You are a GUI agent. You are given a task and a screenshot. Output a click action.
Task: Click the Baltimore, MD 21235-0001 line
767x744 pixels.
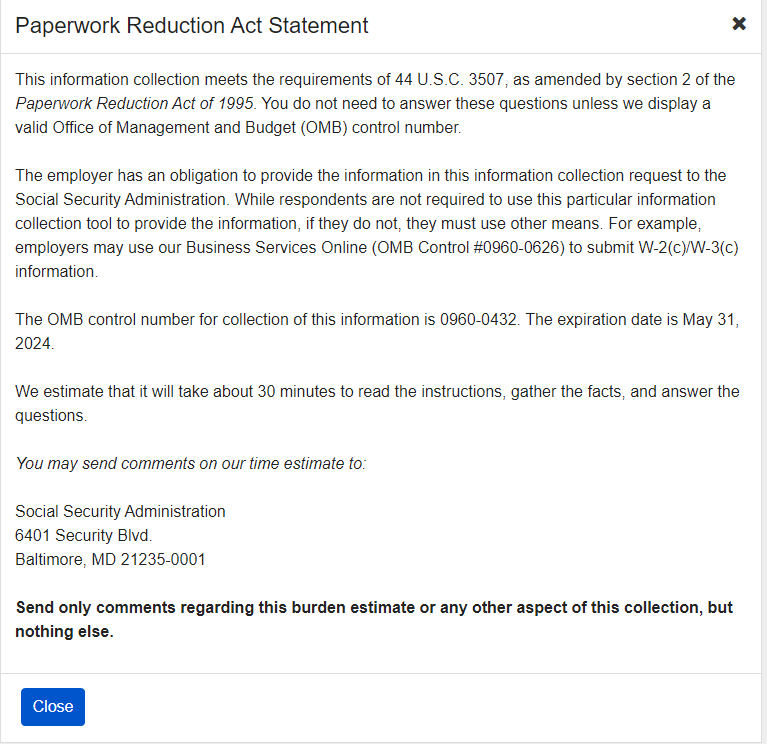tap(110, 560)
